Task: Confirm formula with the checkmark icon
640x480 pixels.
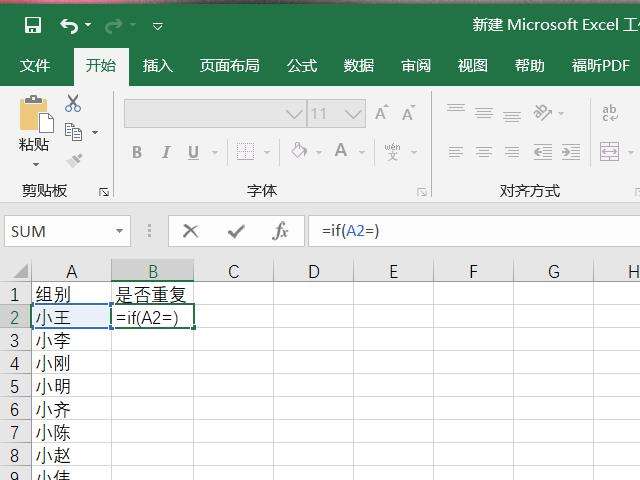Action: tap(236, 231)
